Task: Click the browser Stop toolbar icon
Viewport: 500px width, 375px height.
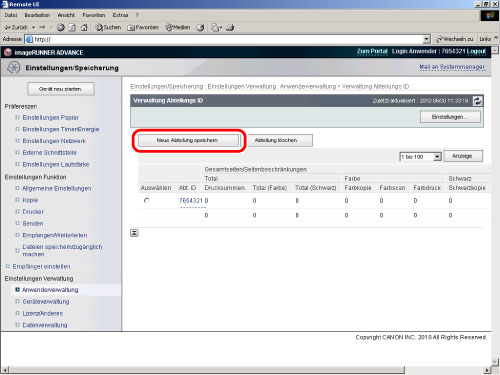Action: click(61, 27)
